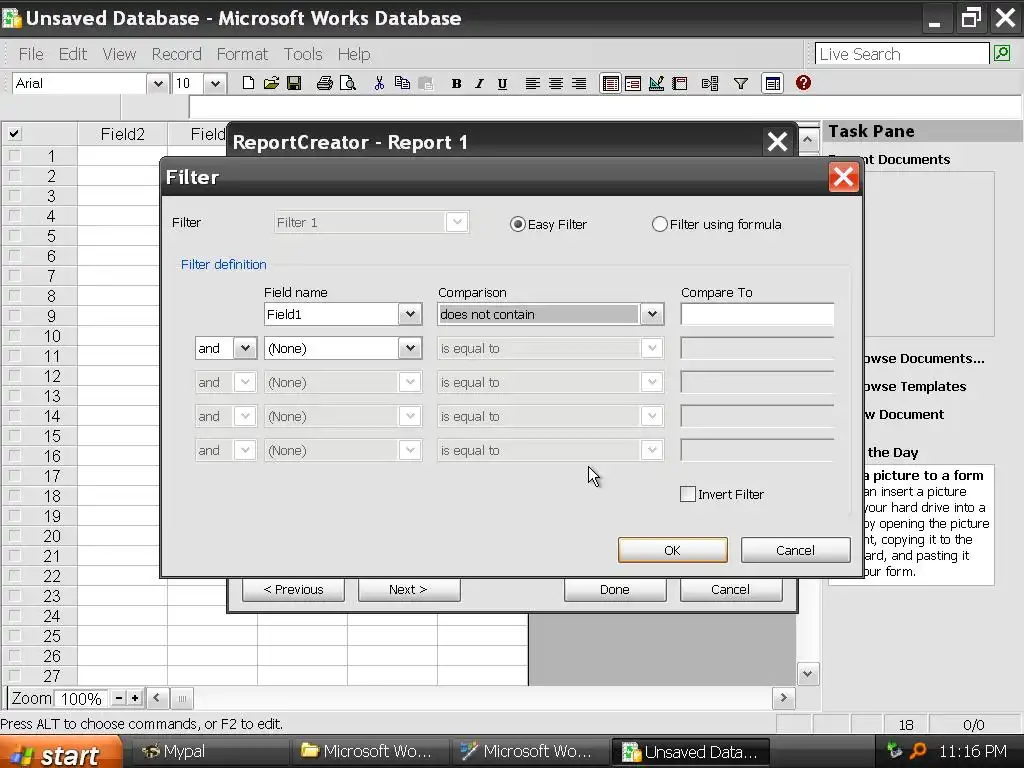
Task: Open the Arial font name dropdown
Action: coord(157,84)
